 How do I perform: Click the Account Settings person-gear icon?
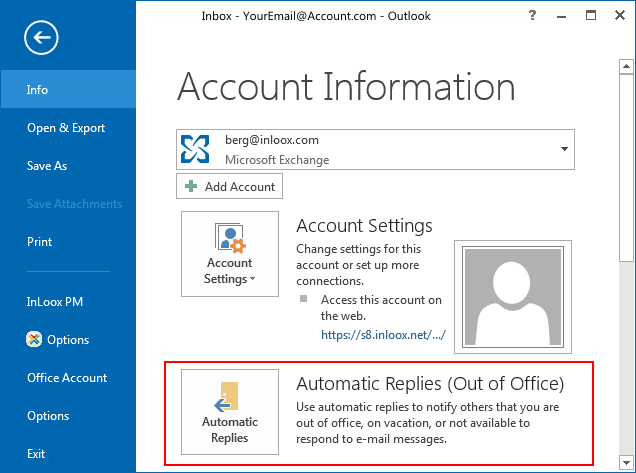coord(230,238)
